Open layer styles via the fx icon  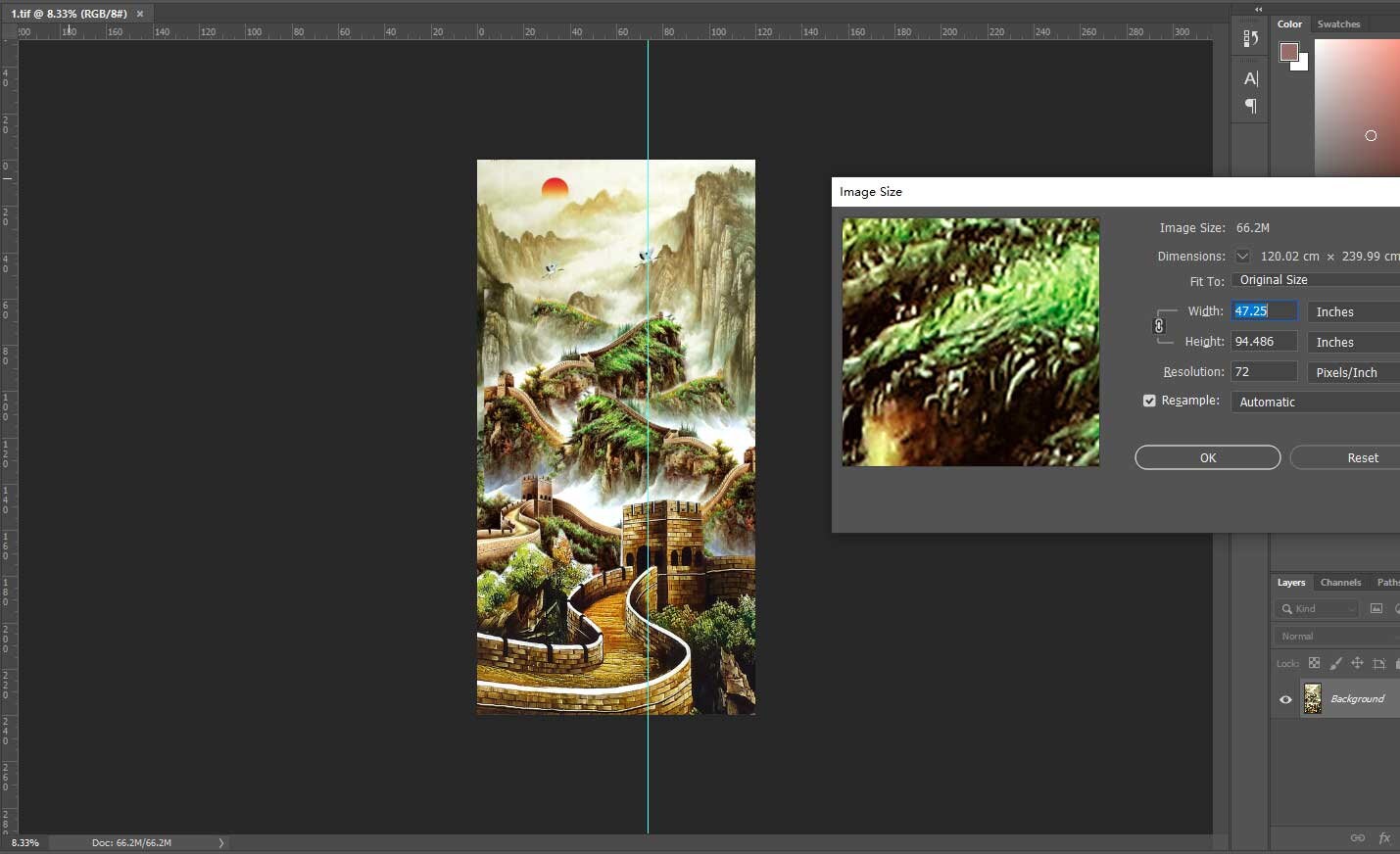pos(1383,837)
